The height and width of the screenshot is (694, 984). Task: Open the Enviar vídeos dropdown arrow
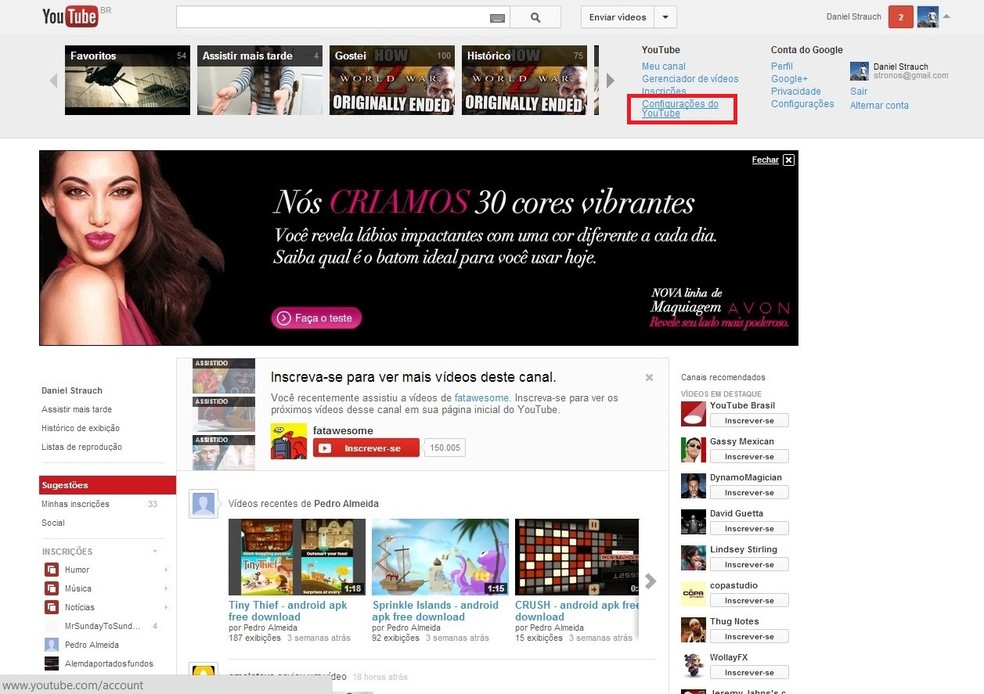[x=665, y=17]
